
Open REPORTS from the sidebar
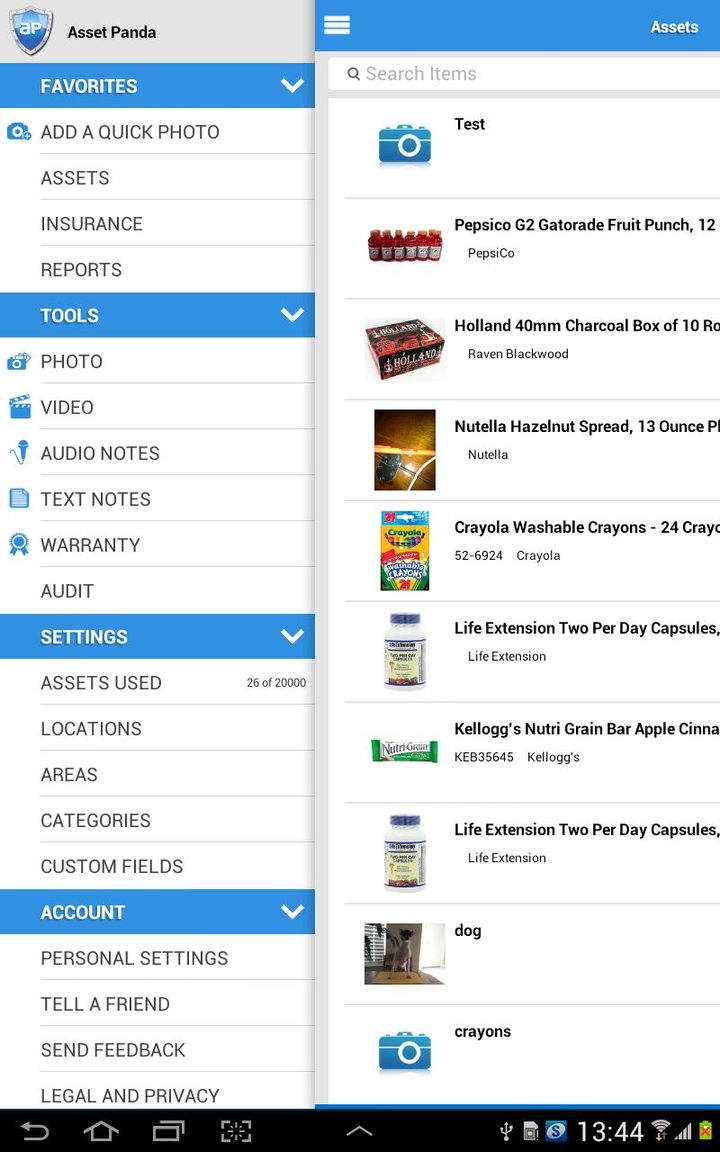tap(80, 269)
